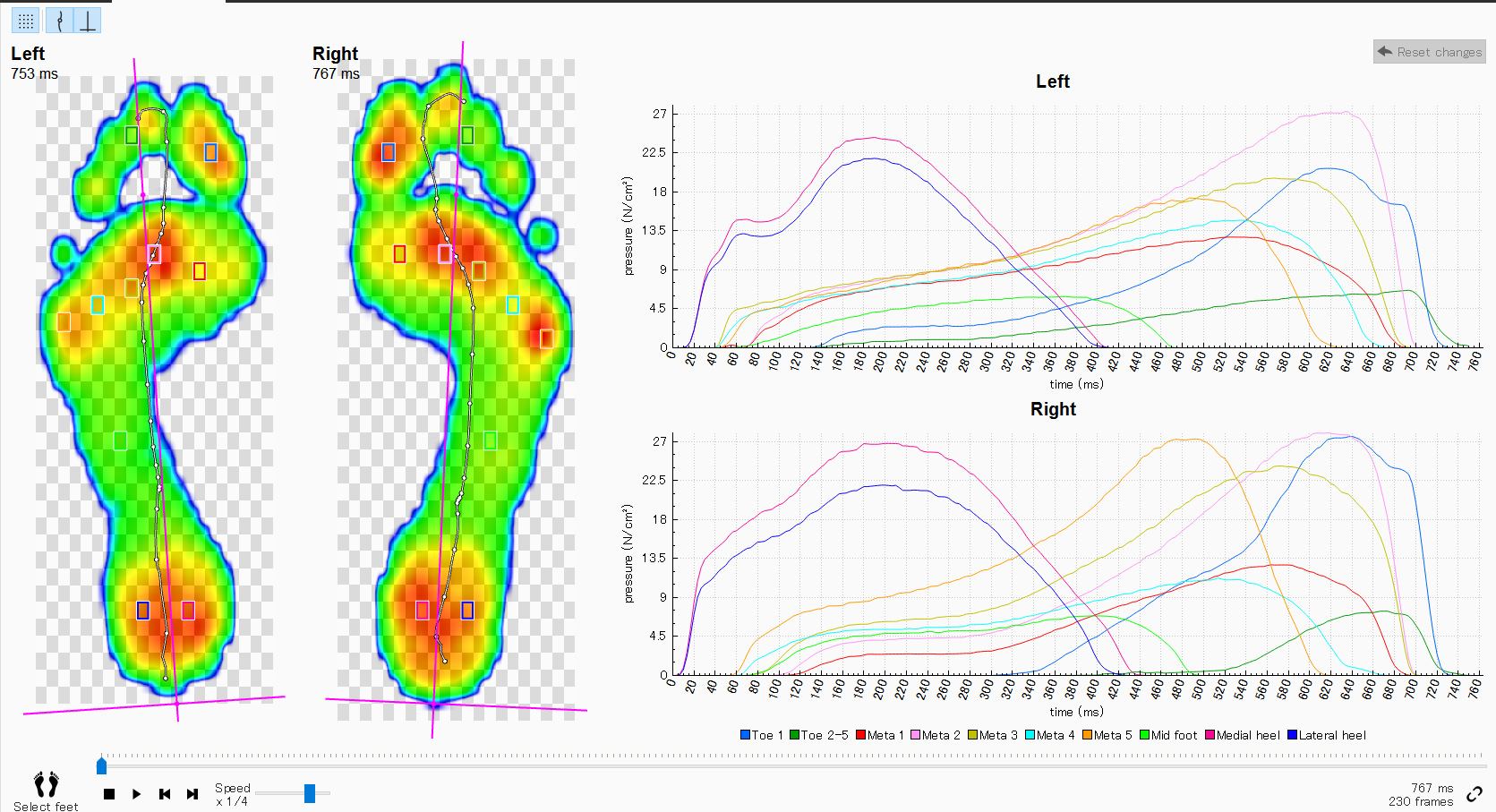Click the frame timeline slider handle
This screenshot has height=812, width=1496.
coord(101,765)
